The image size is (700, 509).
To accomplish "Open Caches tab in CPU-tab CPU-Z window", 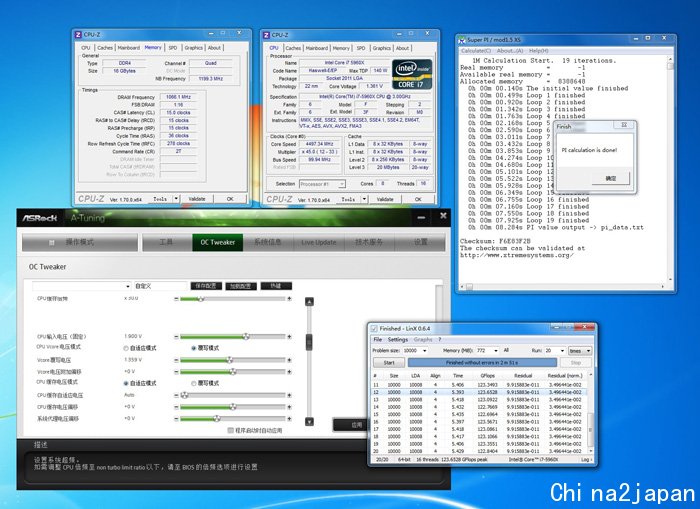I will (x=293, y=48).
